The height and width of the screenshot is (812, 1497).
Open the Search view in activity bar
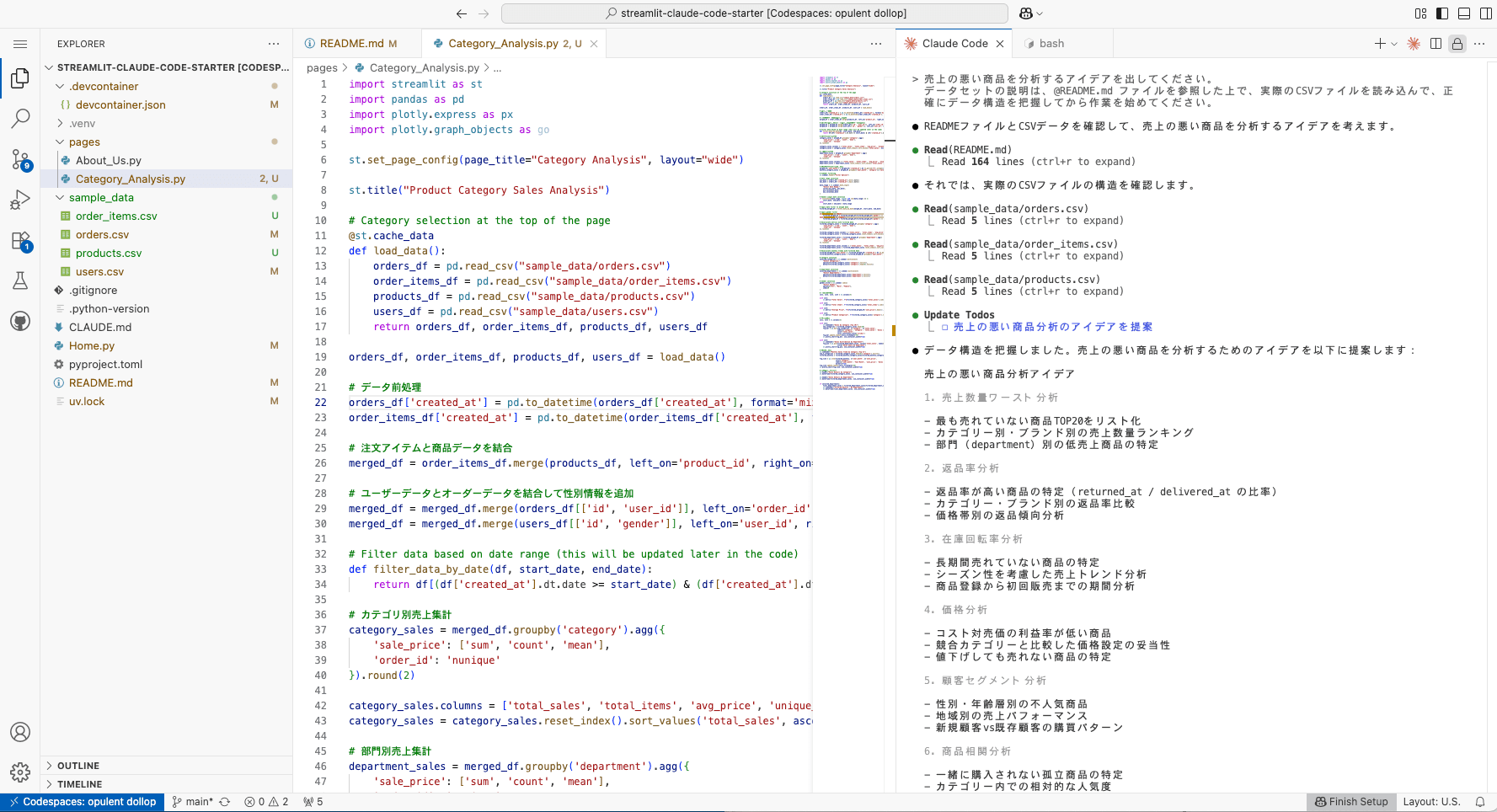(20, 119)
